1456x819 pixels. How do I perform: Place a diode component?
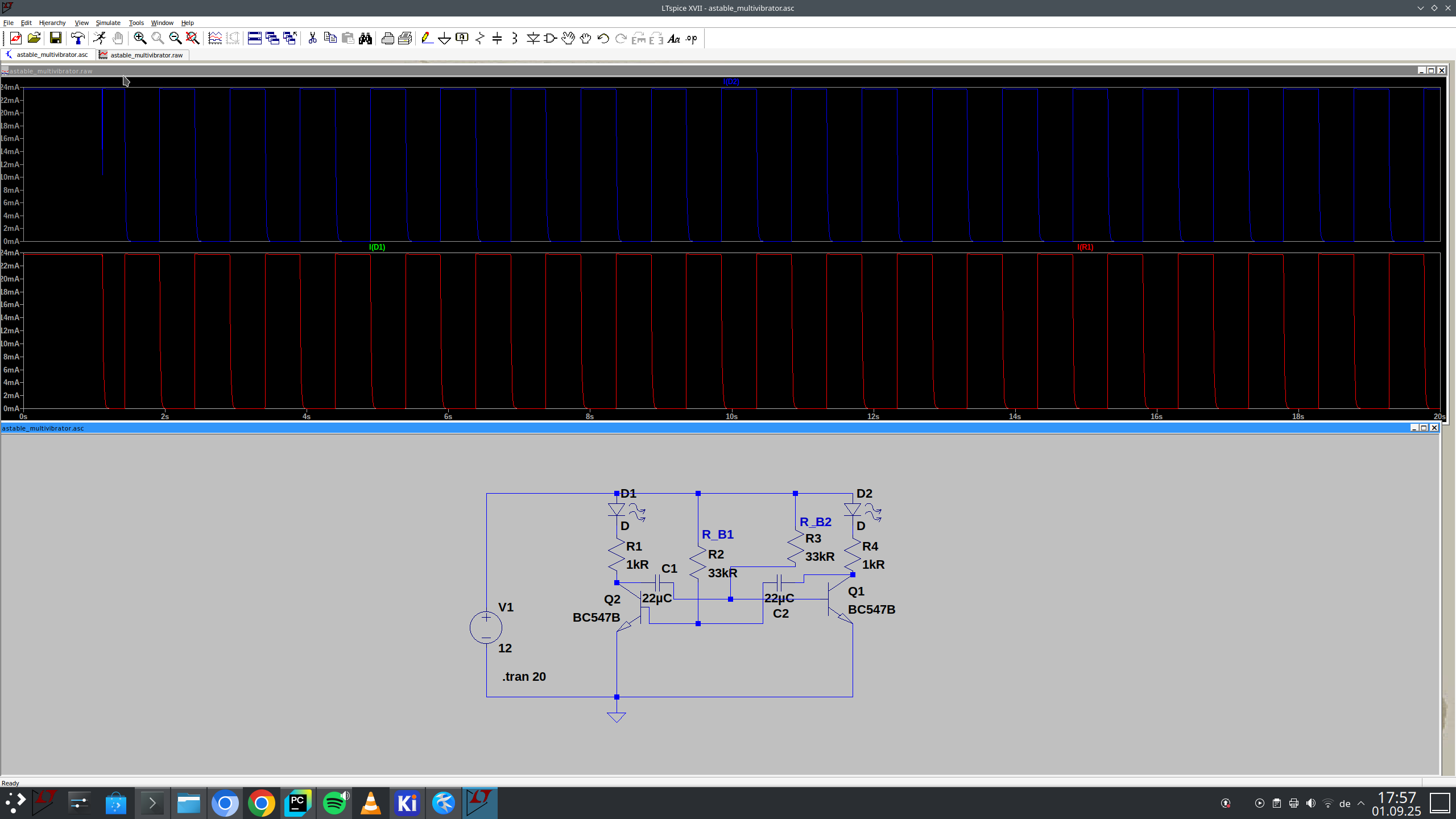tap(533, 38)
